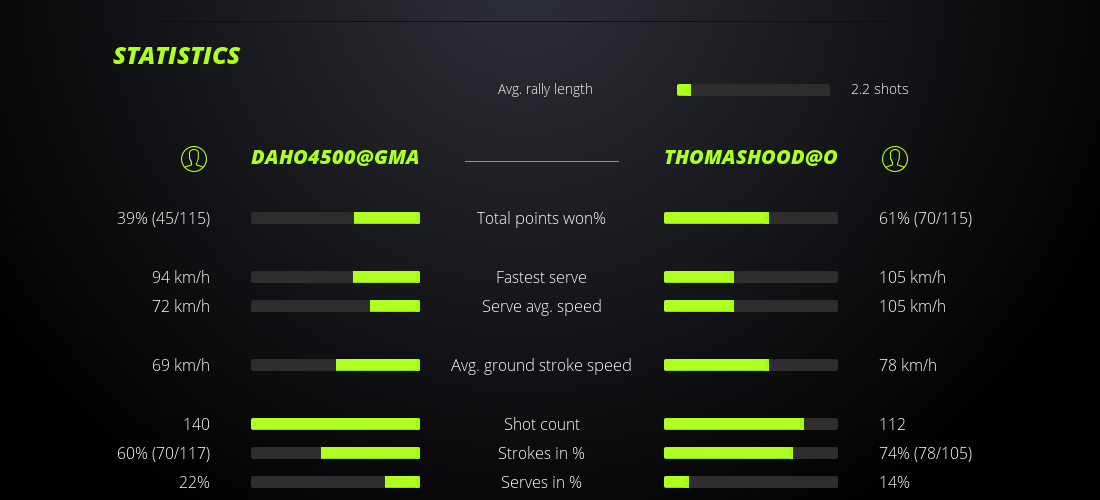The image size is (1100, 500).
Task: Click right Total points won bar
Action: pyautogui.click(x=751, y=218)
